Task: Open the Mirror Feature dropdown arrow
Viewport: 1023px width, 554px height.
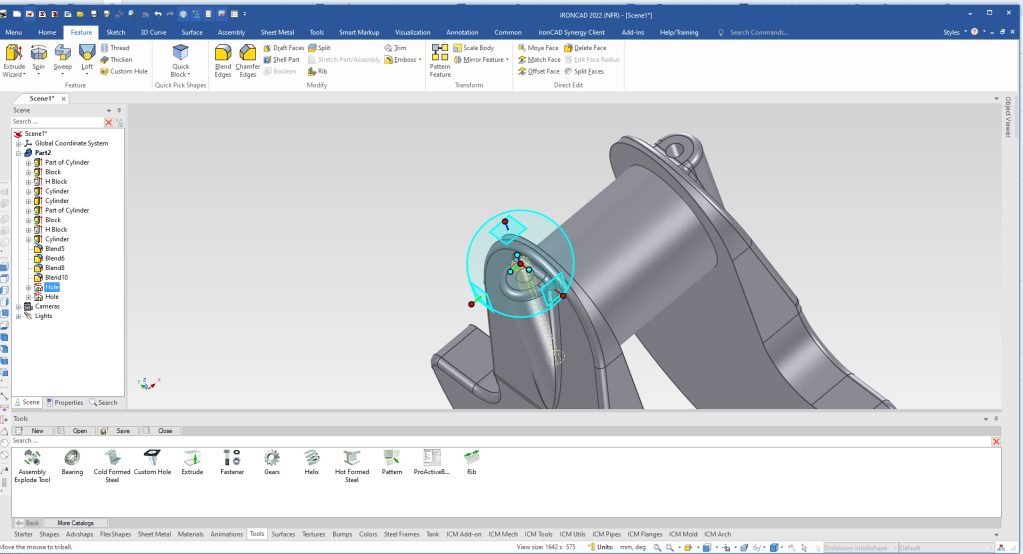Action: [x=508, y=60]
